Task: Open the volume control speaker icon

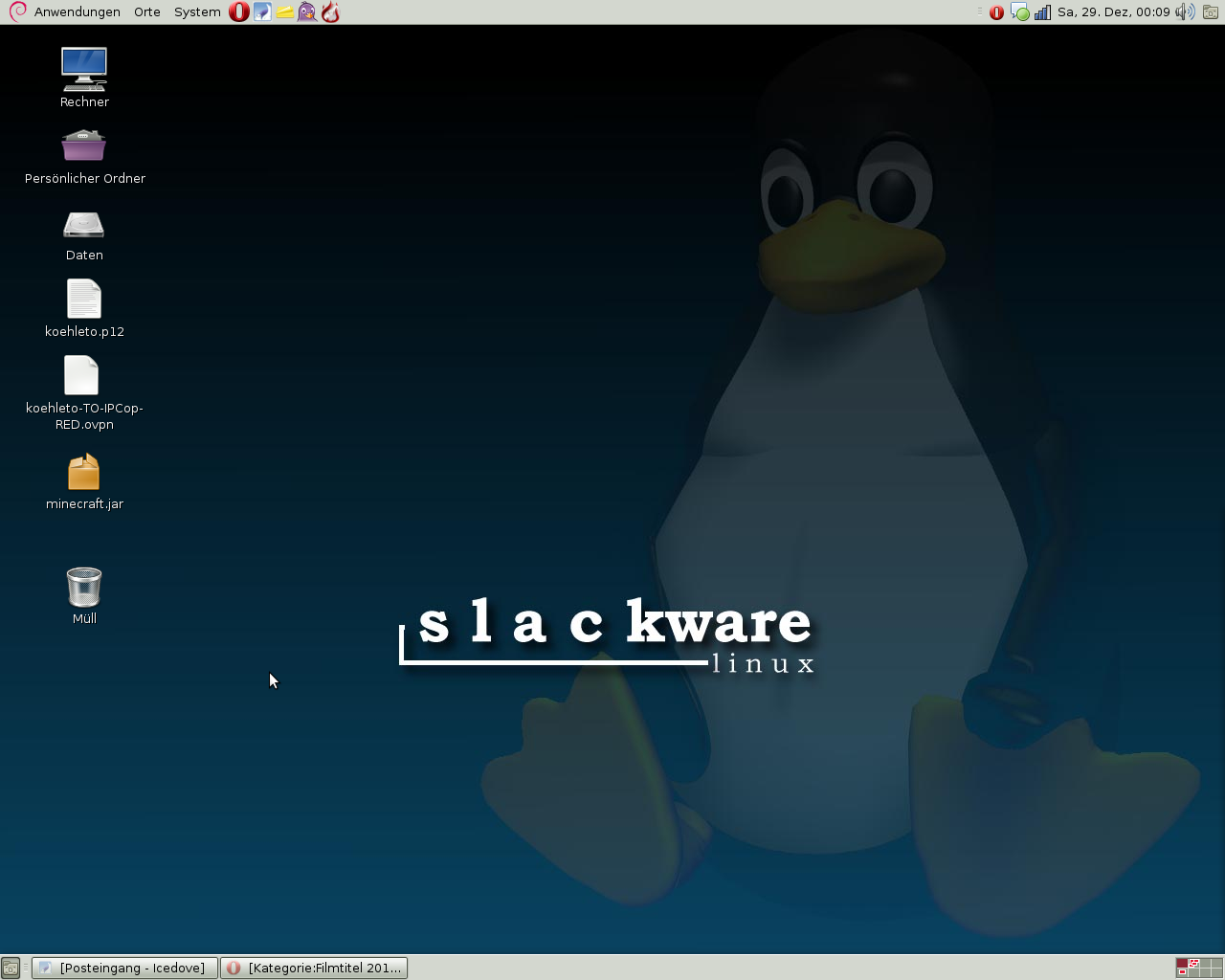Action: (1185, 12)
